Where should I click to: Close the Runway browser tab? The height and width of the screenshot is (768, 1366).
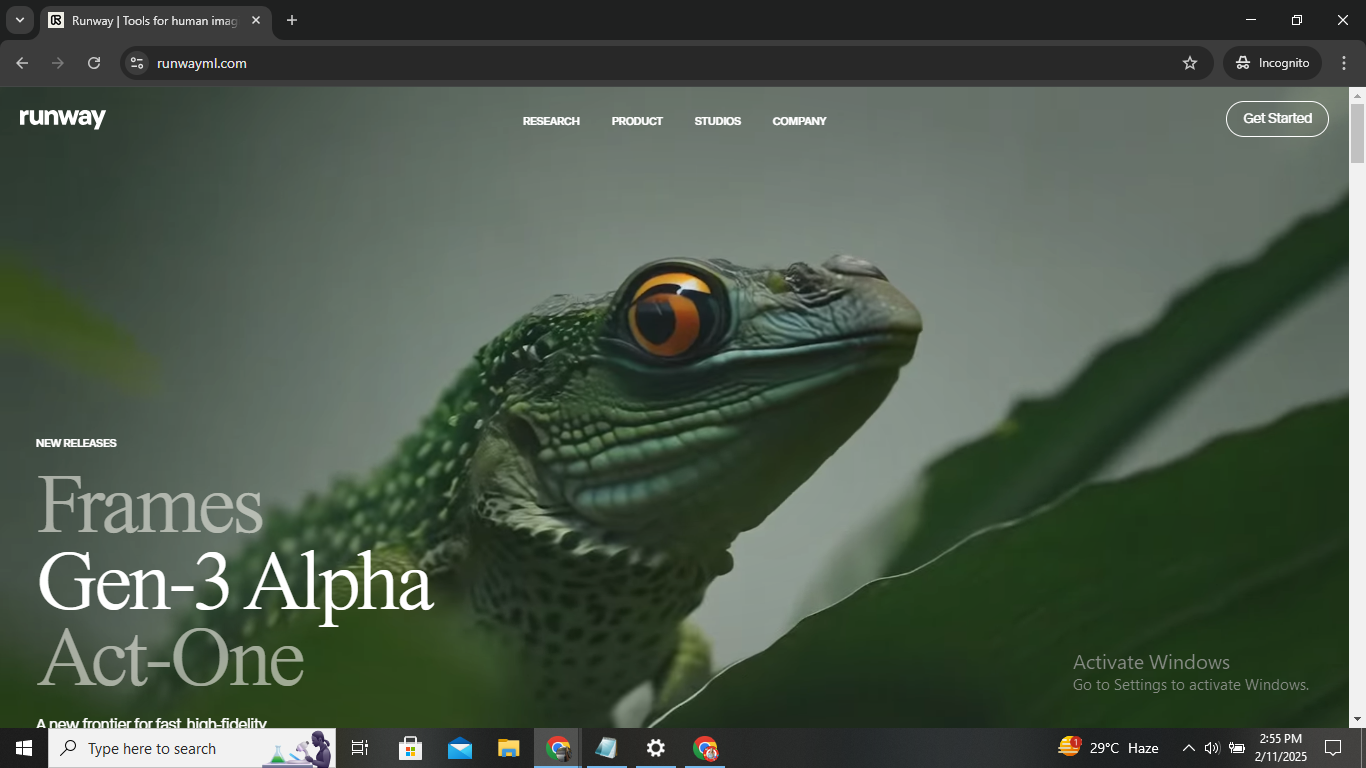pyautogui.click(x=256, y=20)
